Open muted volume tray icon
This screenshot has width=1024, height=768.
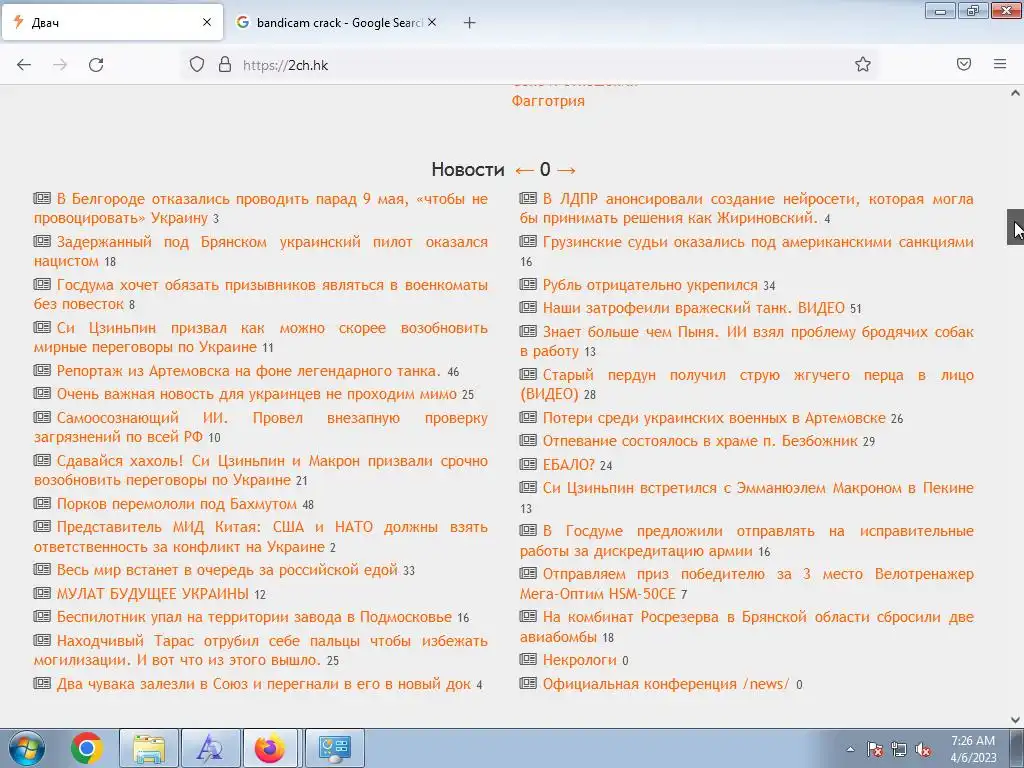[x=923, y=749]
